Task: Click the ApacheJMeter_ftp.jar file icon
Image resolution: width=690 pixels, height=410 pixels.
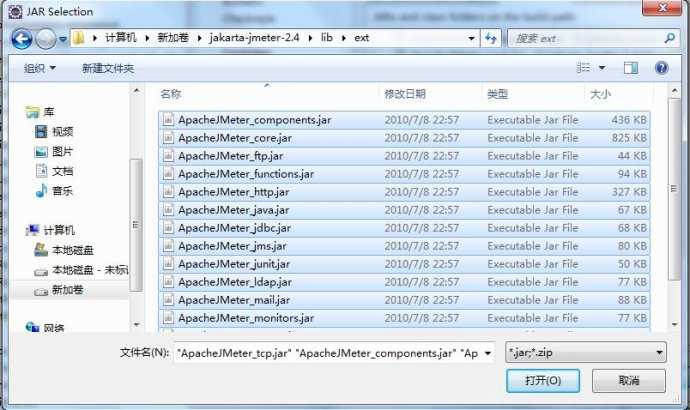Action: coord(168,155)
